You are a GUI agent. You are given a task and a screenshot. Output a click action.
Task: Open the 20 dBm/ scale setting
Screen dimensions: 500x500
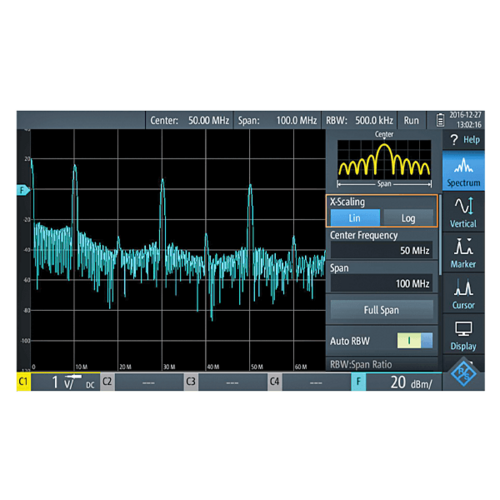(404, 382)
